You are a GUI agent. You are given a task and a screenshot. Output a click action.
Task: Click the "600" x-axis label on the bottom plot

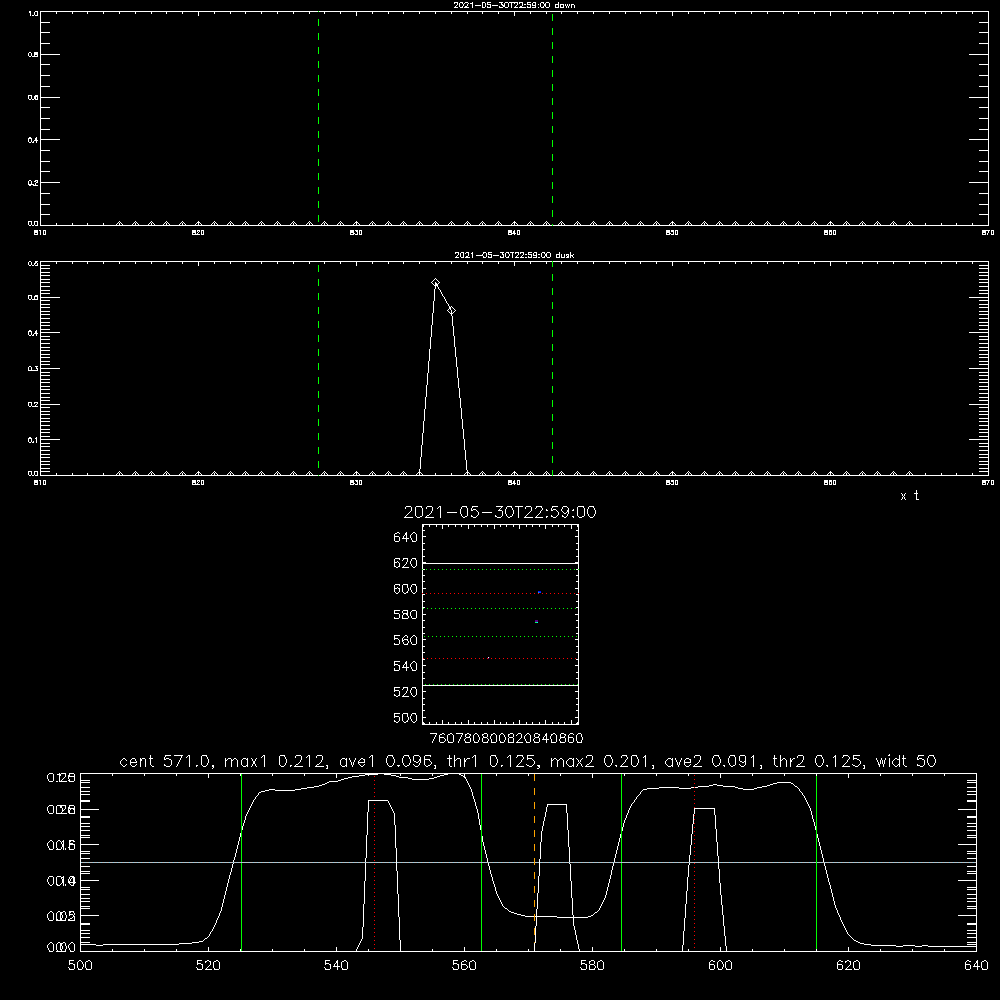click(720, 966)
